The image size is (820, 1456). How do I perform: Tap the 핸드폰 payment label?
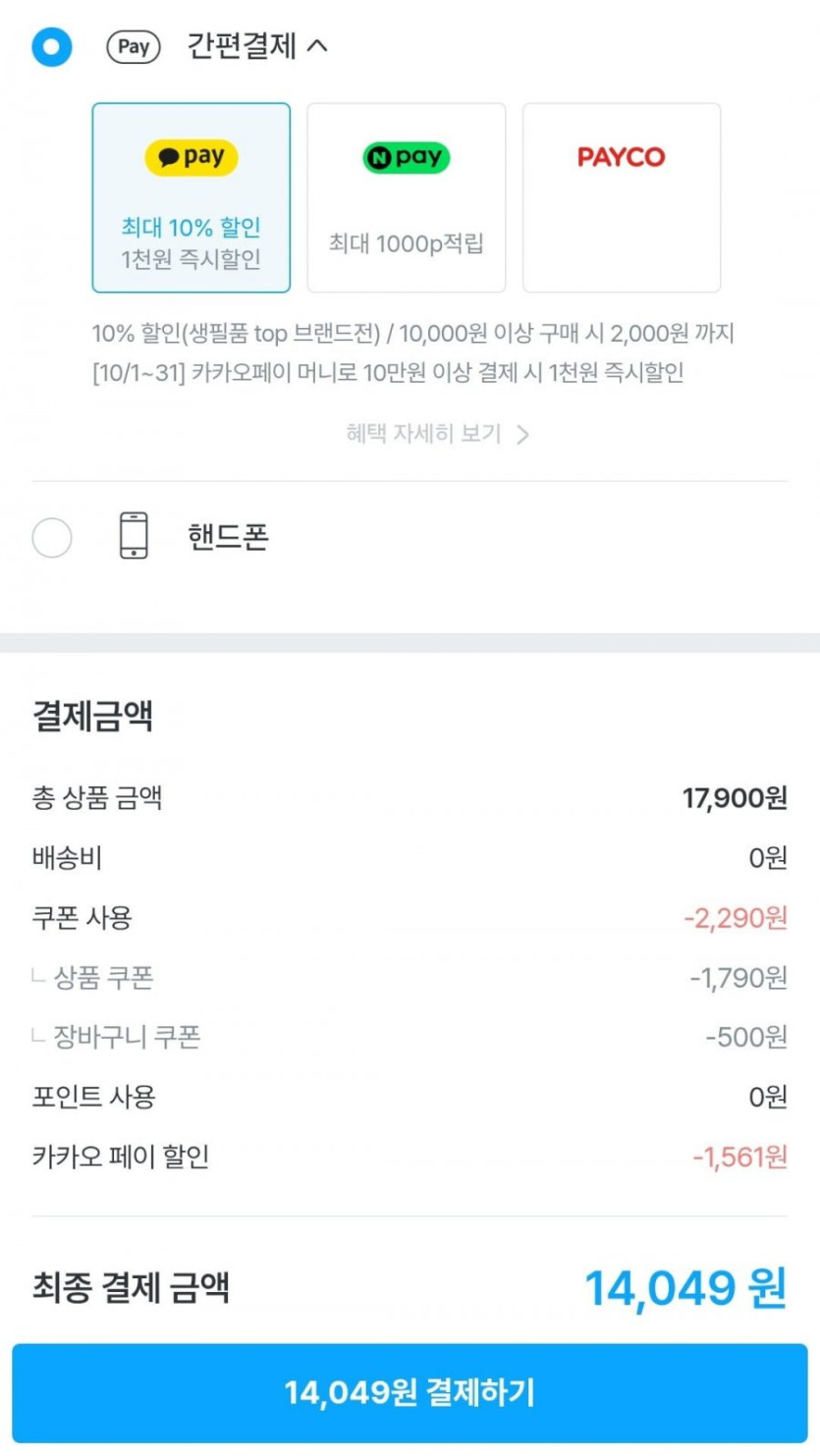228,537
